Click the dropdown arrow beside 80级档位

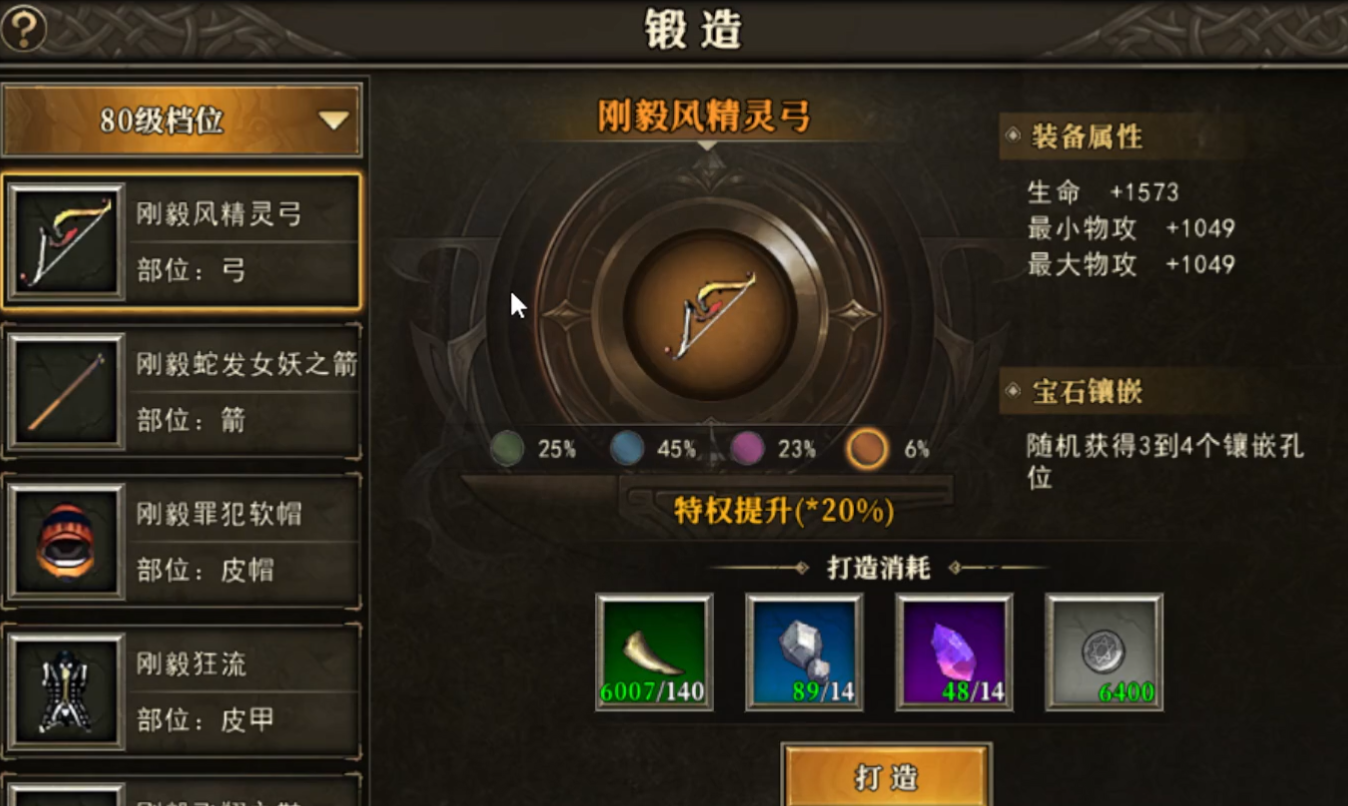tap(333, 122)
